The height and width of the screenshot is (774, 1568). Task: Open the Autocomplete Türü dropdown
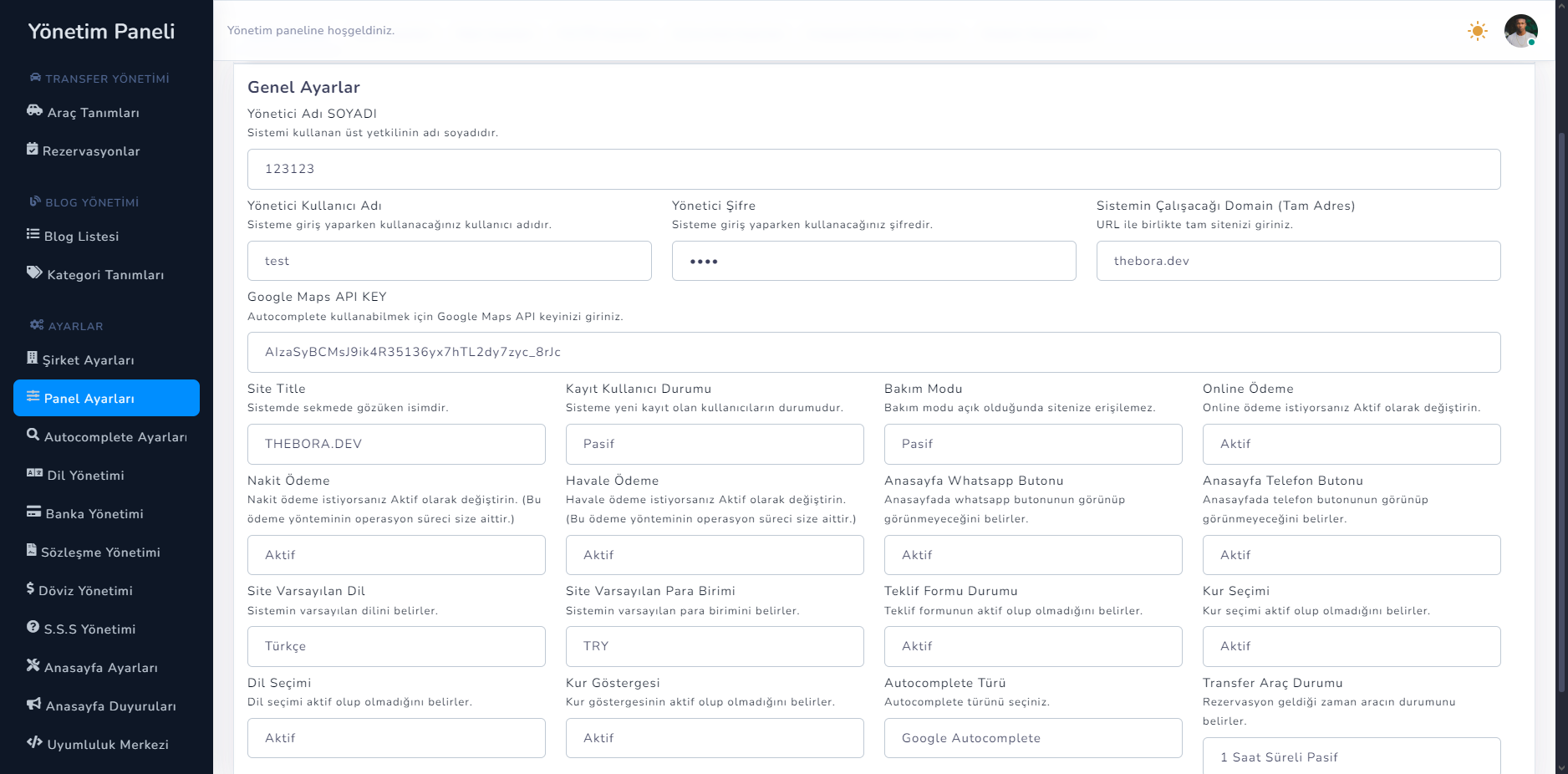click(1033, 738)
